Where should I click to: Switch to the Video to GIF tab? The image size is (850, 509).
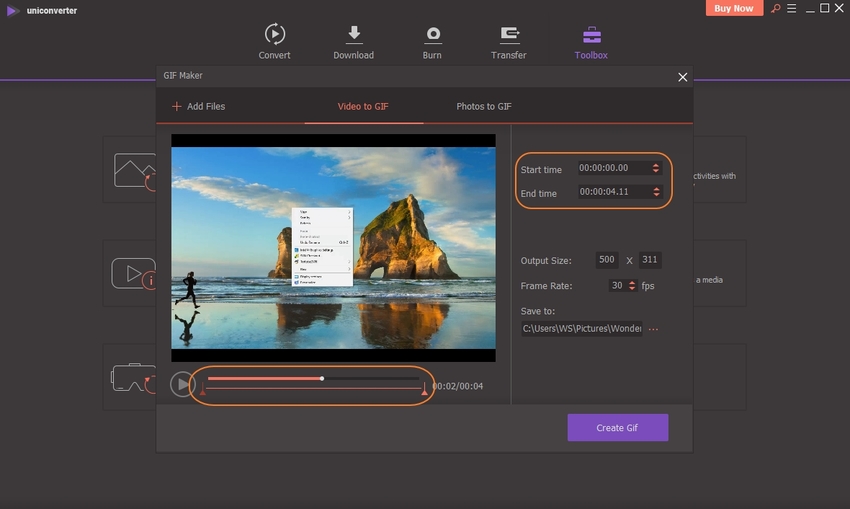(x=362, y=106)
